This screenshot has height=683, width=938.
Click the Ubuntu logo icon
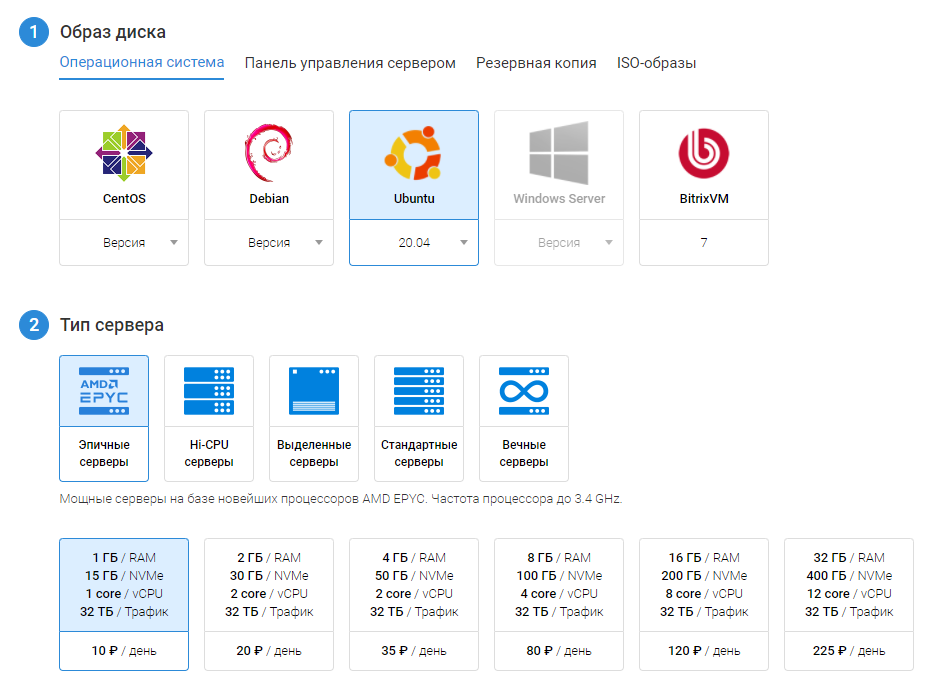(x=414, y=152)
